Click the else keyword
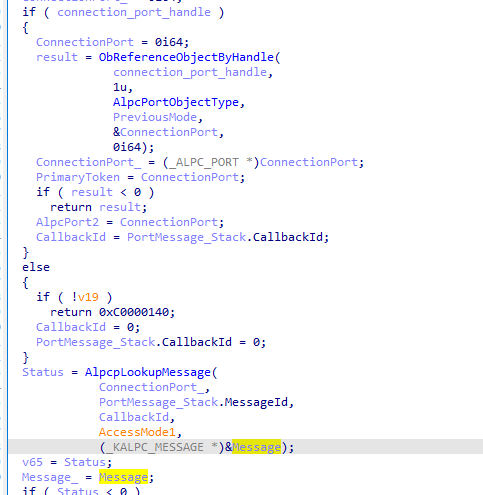The height and width of the screenshot is (495, 483). click(x=36, y=267)
